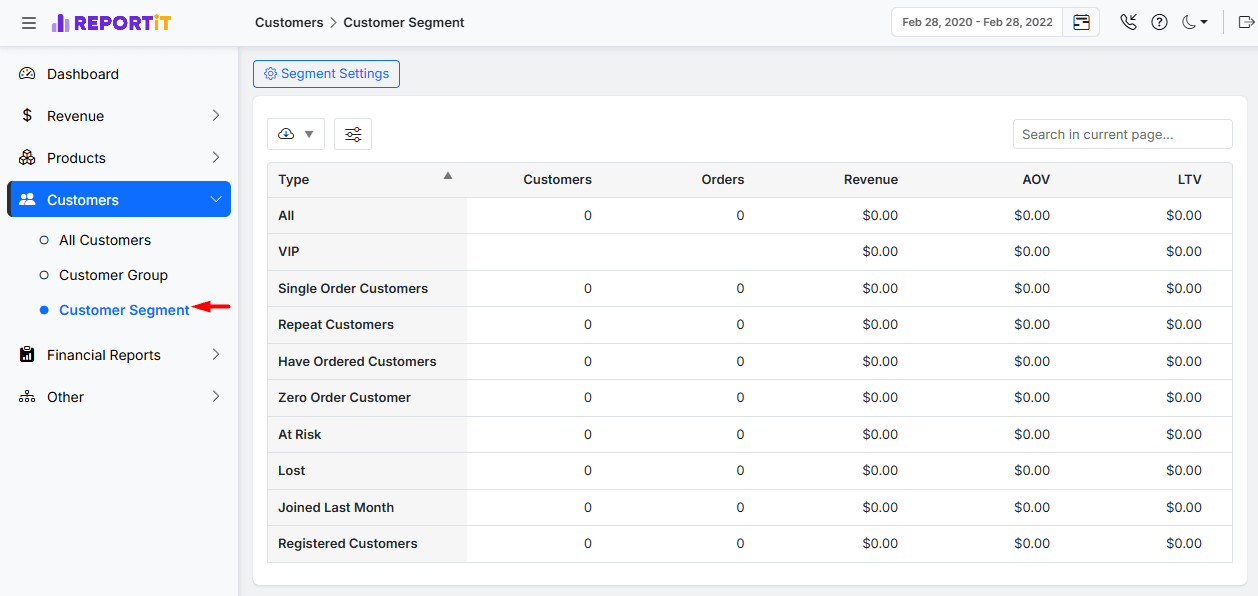Image resolution: width=1258 pixels, height=596 pixels.
Task: Click the search in current page field
Action: tap(1122, 134)
